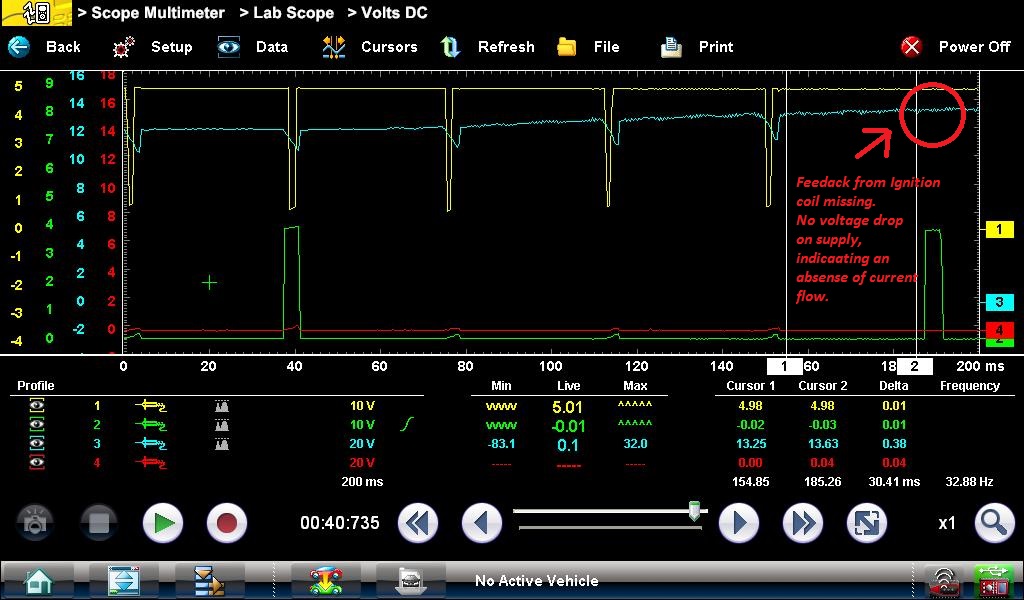Hide channel 3 using its eye icon
Image resolution: width=1024 pixels, height=600 pixels.
pos(37,443)
